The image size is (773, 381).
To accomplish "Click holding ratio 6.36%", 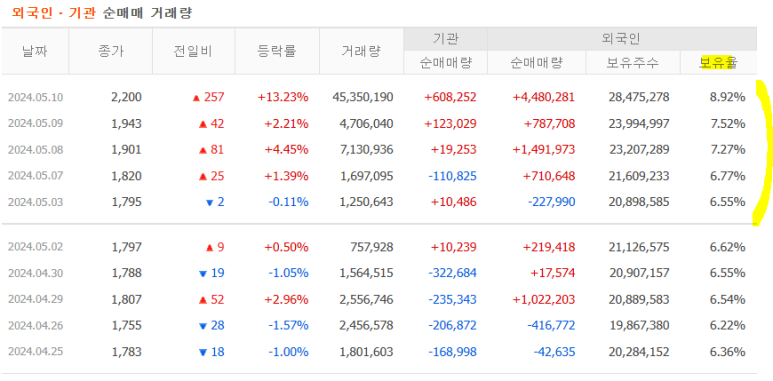I will tap(727, 352).
